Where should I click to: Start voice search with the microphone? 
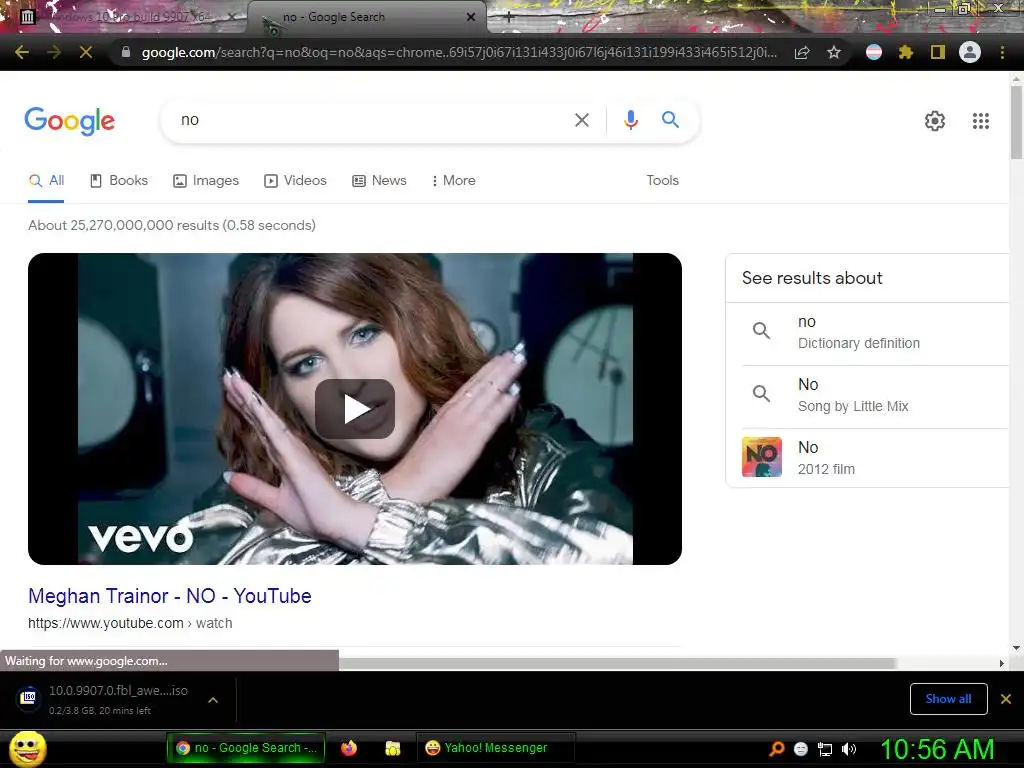coord(630,120)
